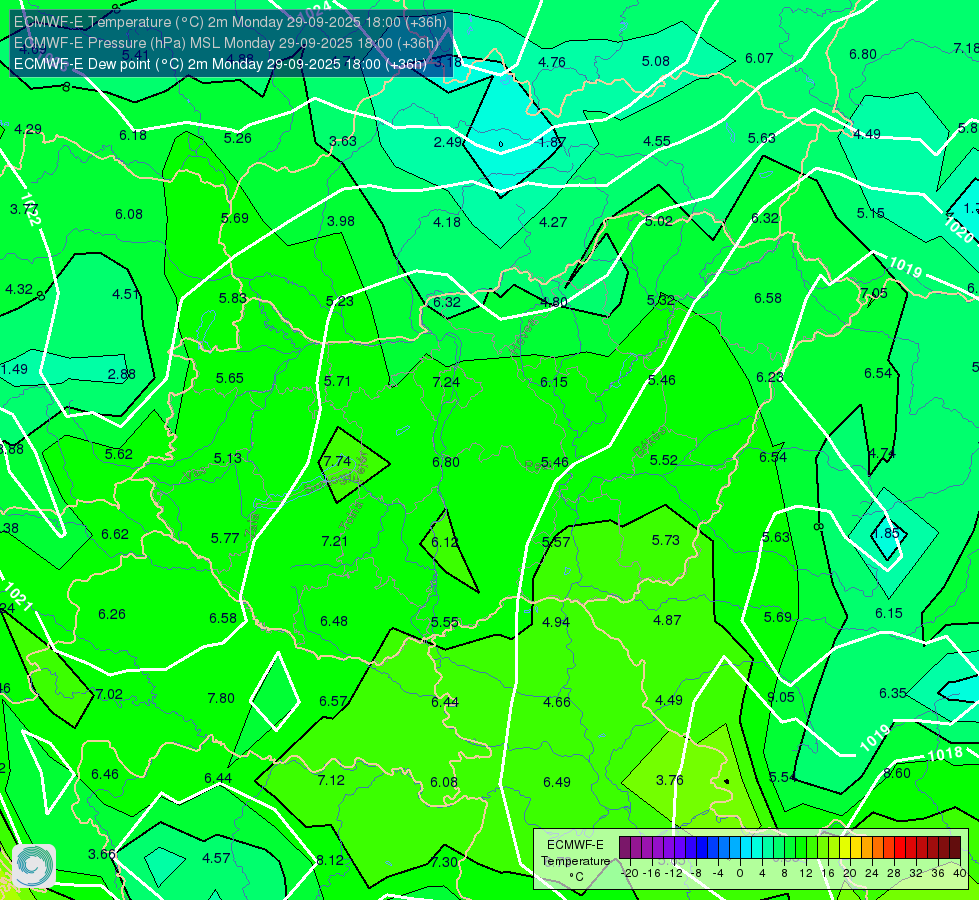This screenshot has height=900, width=979.
Task: Click the dew point value 4.87
Action: pyautogui.click(x=667, y=620)
